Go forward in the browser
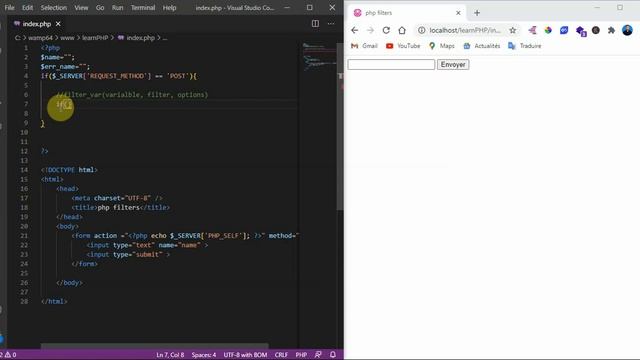 pyautogui.click(x=370, y=30)
